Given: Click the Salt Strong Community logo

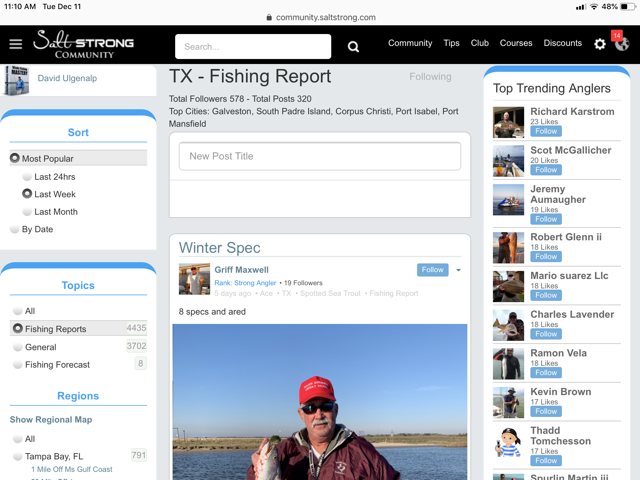Looking at the screenshot, I should 83,44.
